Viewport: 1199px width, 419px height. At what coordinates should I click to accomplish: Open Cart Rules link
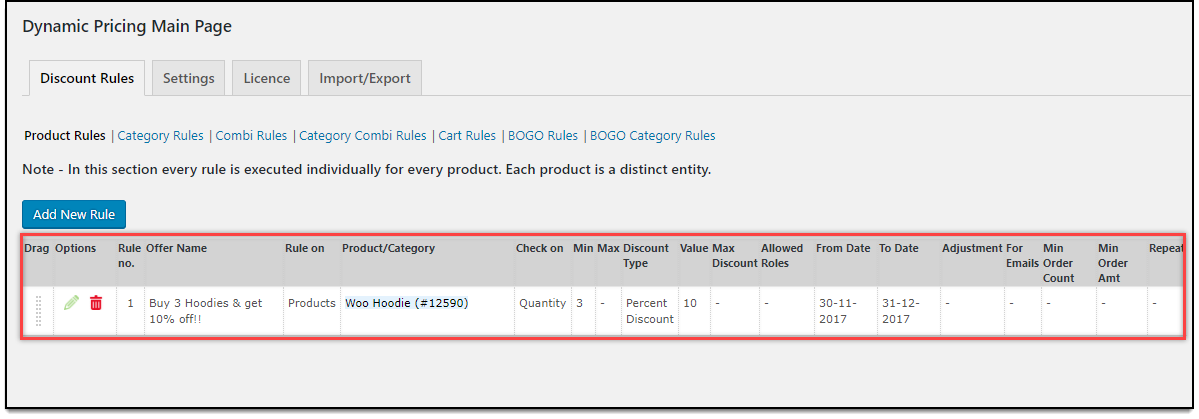467,136
